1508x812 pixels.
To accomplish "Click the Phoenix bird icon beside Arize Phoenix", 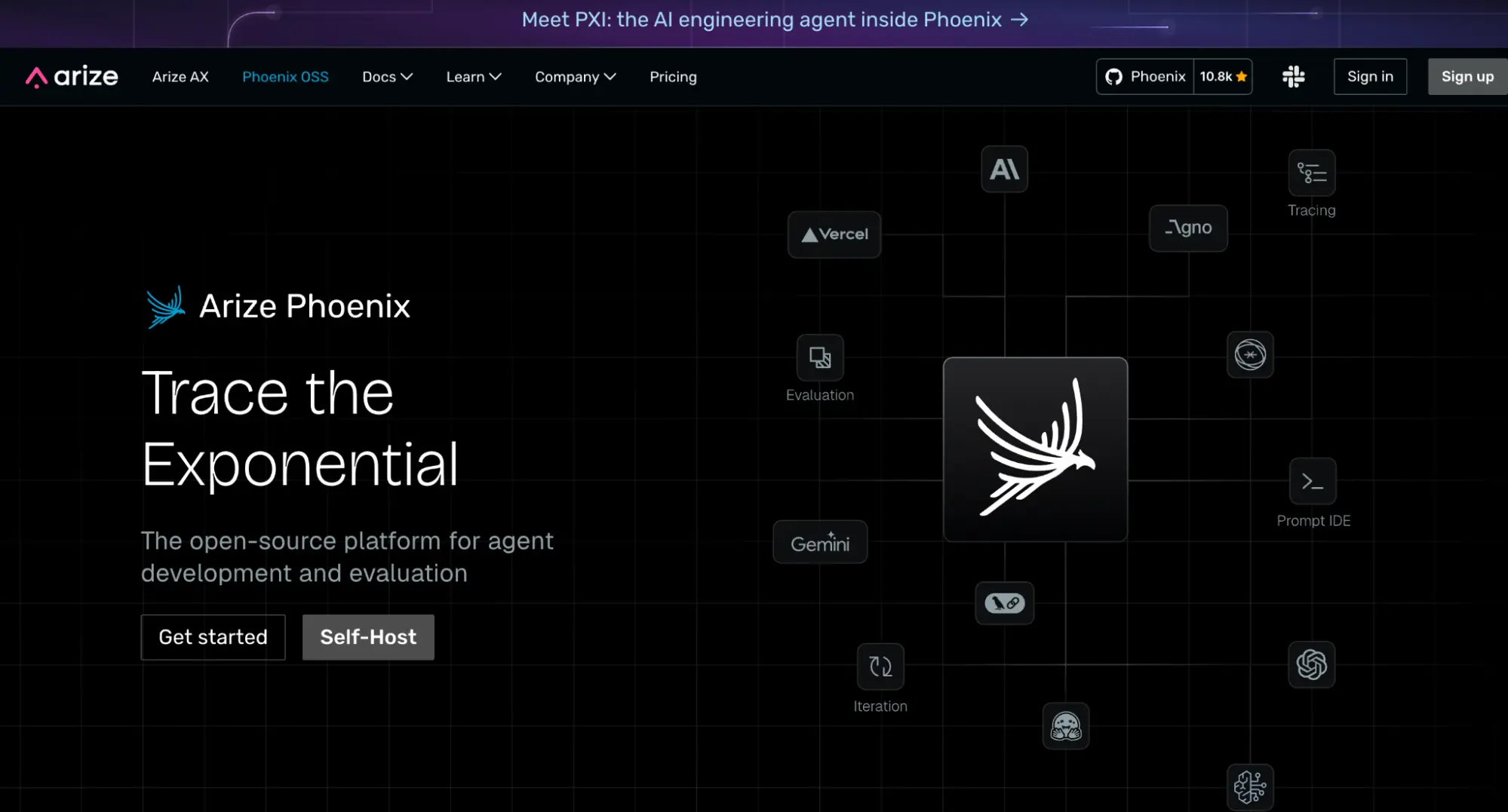I will point(166,307).
